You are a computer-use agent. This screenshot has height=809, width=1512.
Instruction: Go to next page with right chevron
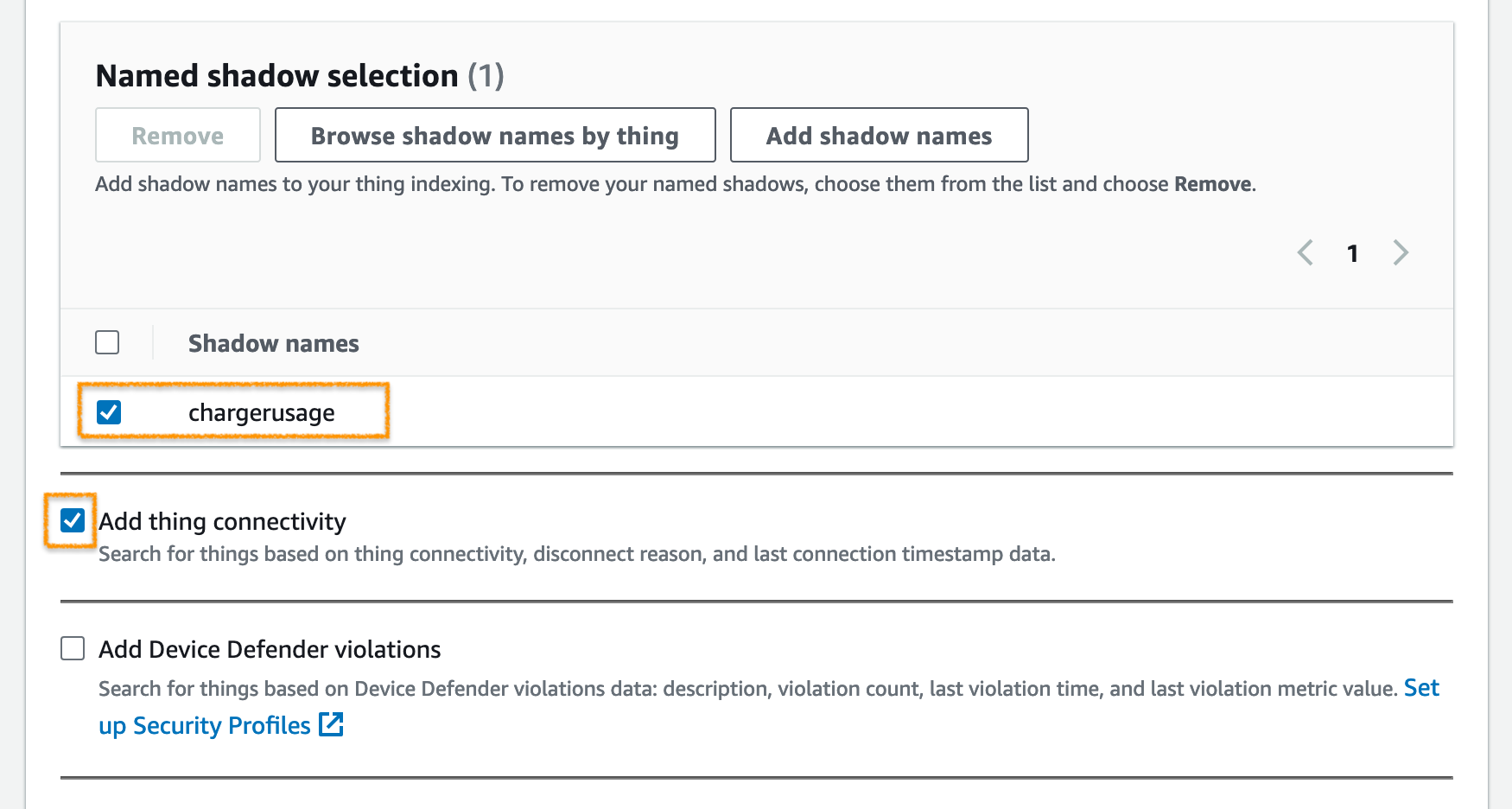(1401, 253)
